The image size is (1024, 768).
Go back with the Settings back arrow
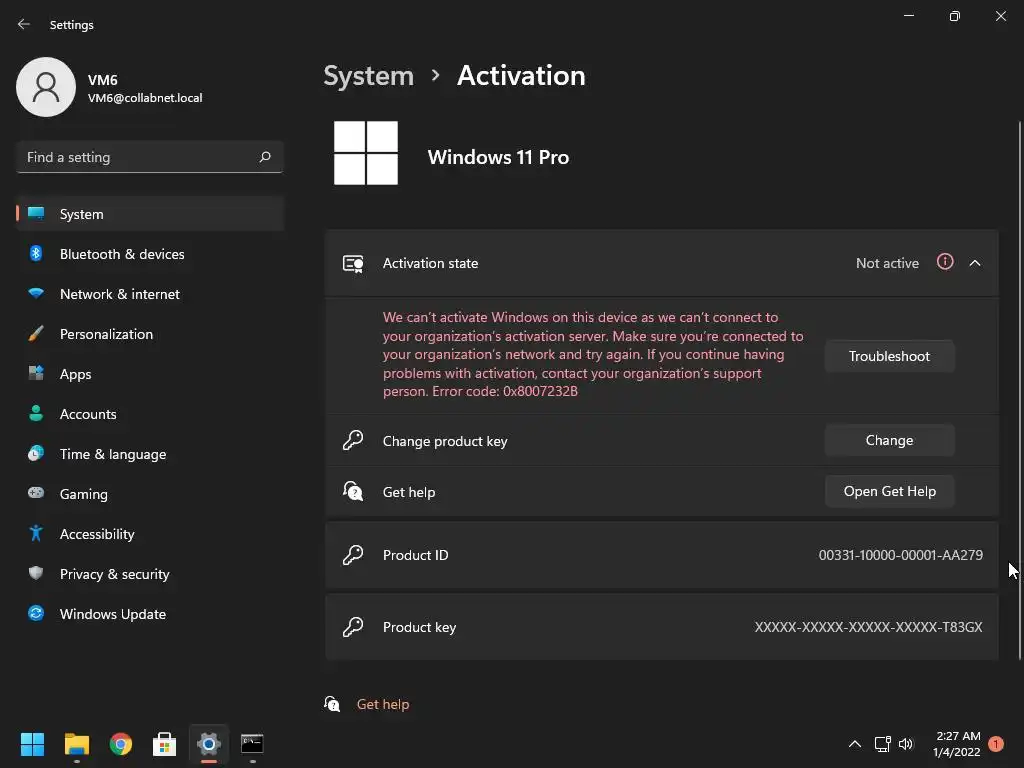tap(24, 24)
